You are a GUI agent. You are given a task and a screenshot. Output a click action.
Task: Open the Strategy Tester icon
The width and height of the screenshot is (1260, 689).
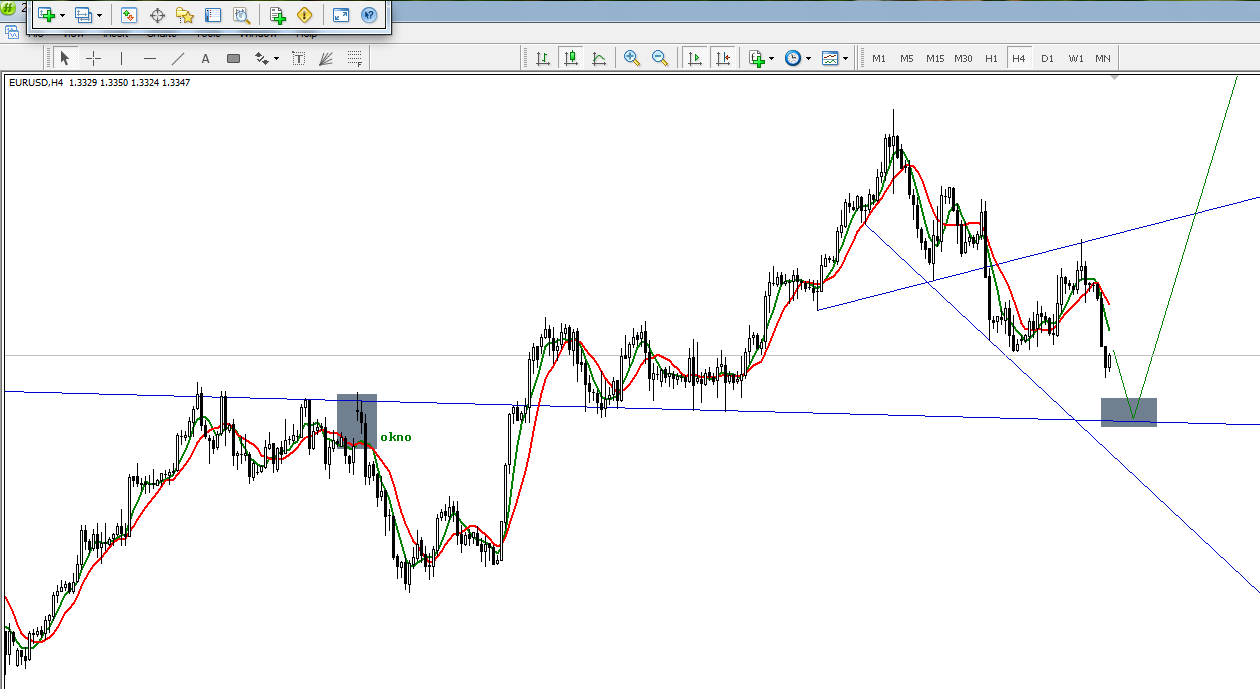(241, 15)
